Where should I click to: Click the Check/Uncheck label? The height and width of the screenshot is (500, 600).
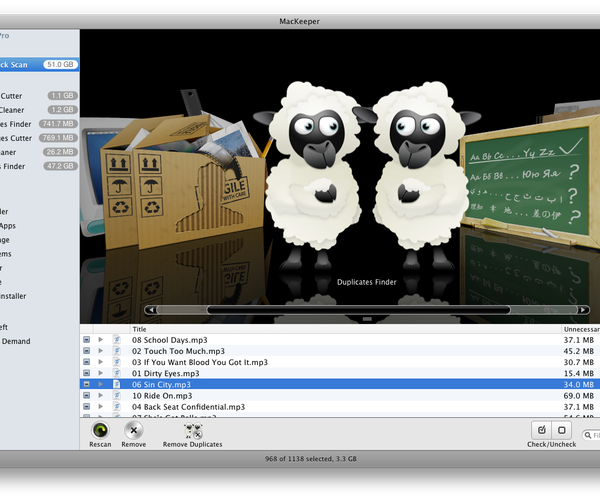(551, 444)
